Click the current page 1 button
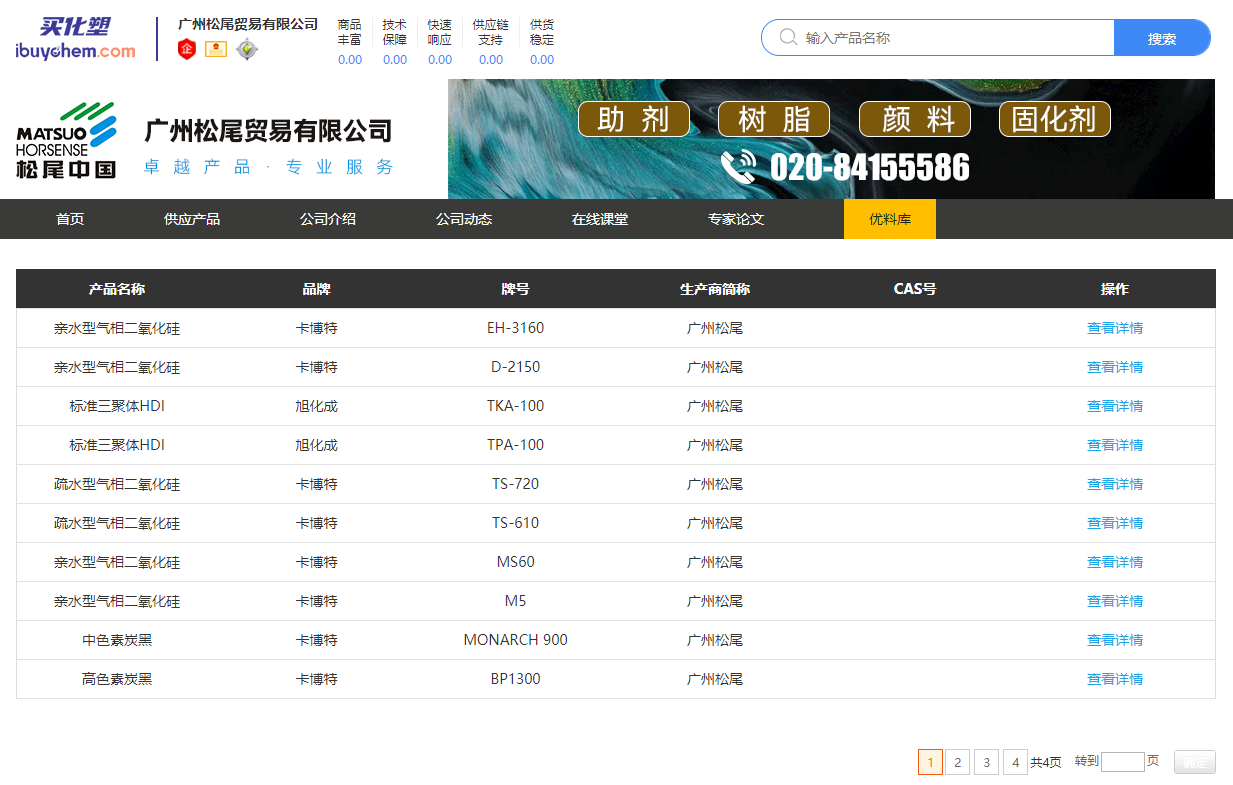 pyautogui.click(x=930, y=762)
